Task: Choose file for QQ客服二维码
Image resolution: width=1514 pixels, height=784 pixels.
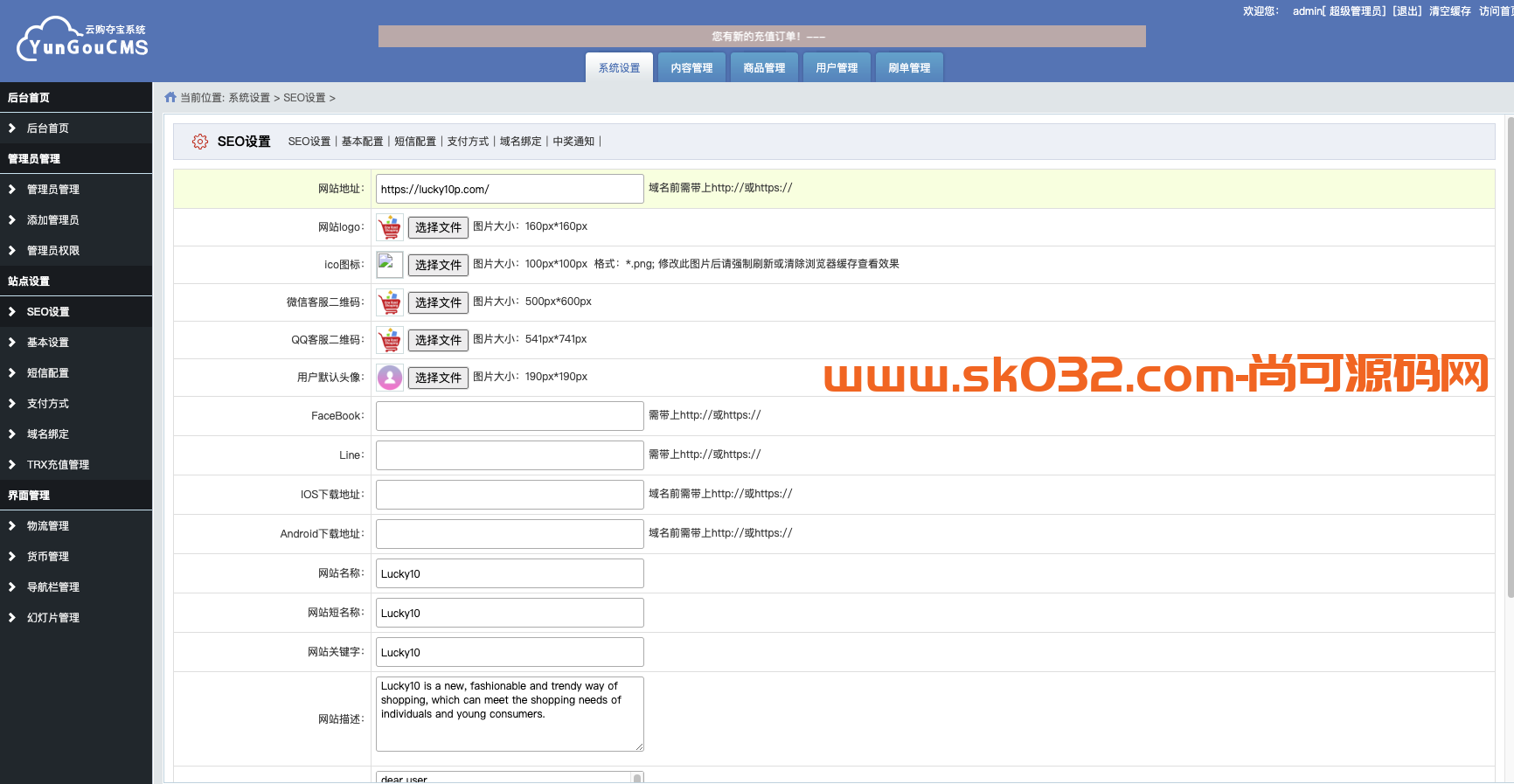Action: [438, 340]
